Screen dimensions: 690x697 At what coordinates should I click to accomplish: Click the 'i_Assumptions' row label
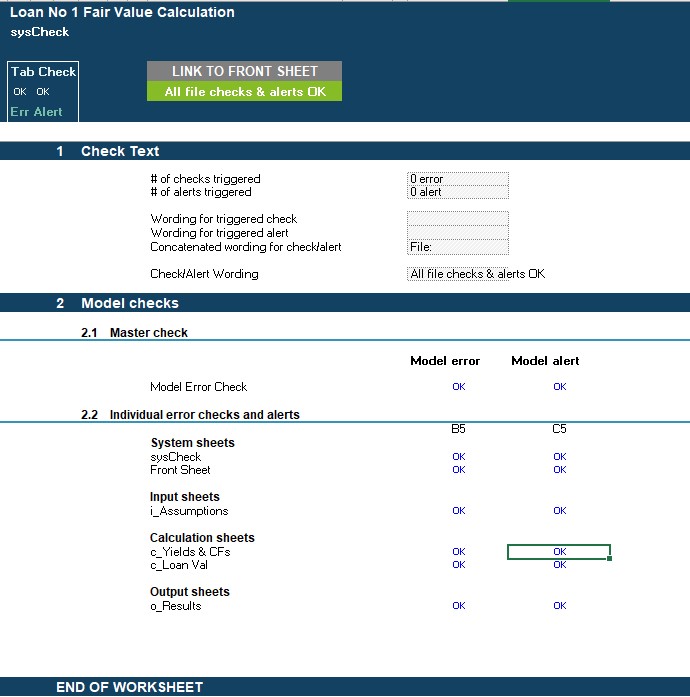click(x=189, y=511)
